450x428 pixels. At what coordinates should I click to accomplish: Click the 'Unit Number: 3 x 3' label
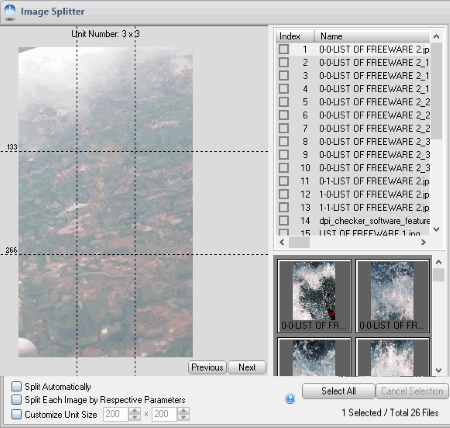105,34
